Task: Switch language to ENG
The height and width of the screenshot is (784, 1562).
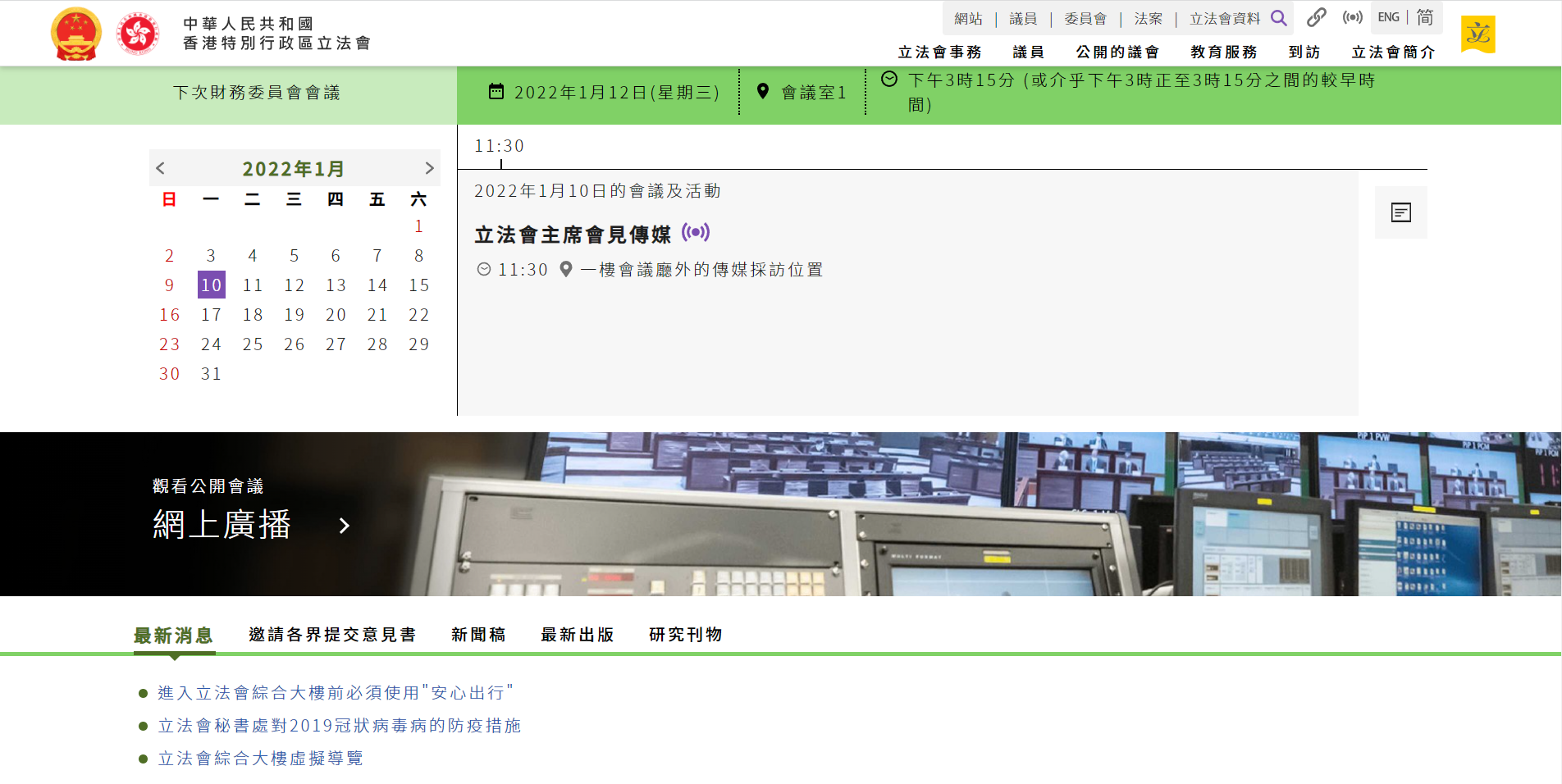Action: 1388,17
